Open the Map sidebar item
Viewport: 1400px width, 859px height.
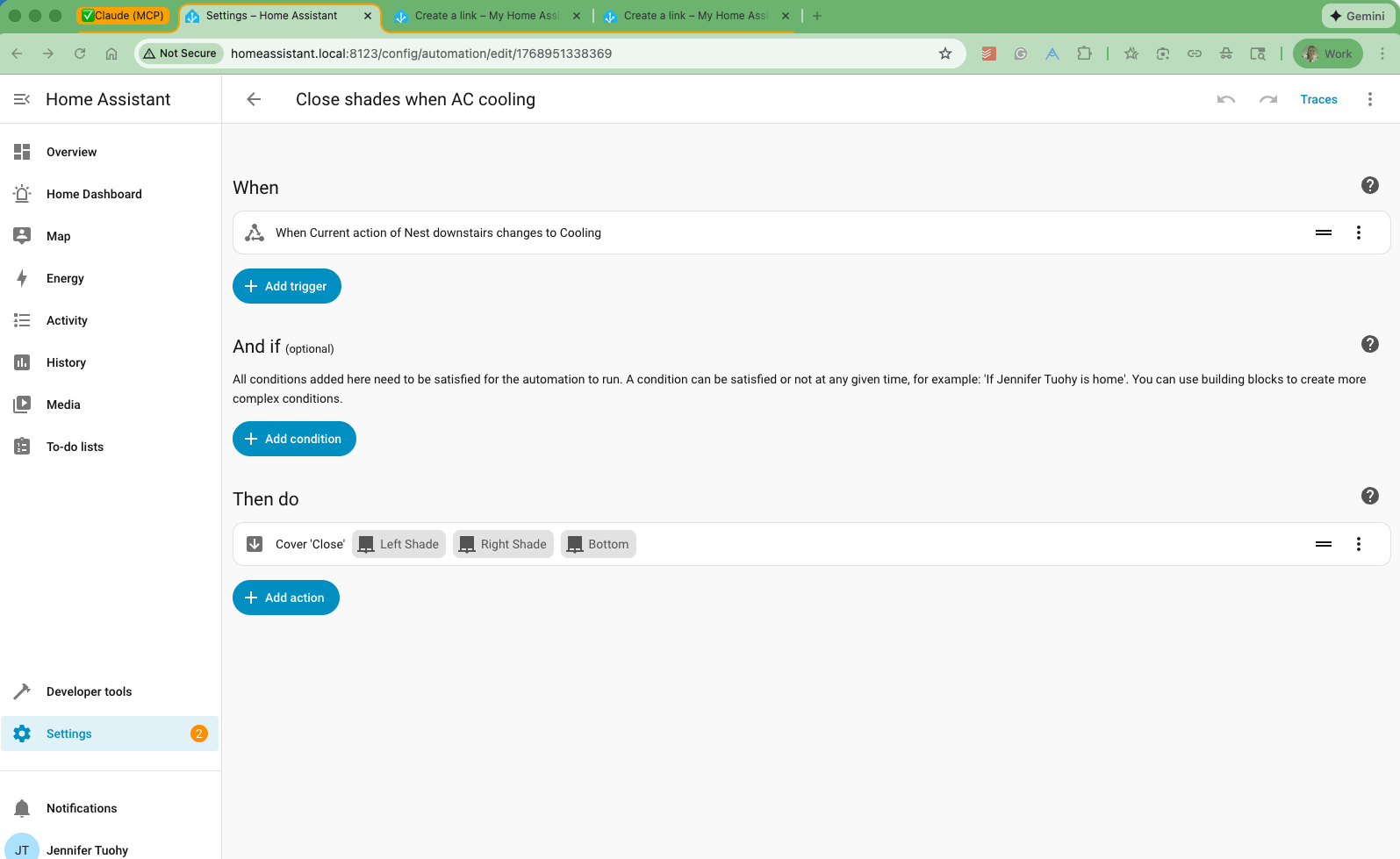tap(110, 236)
